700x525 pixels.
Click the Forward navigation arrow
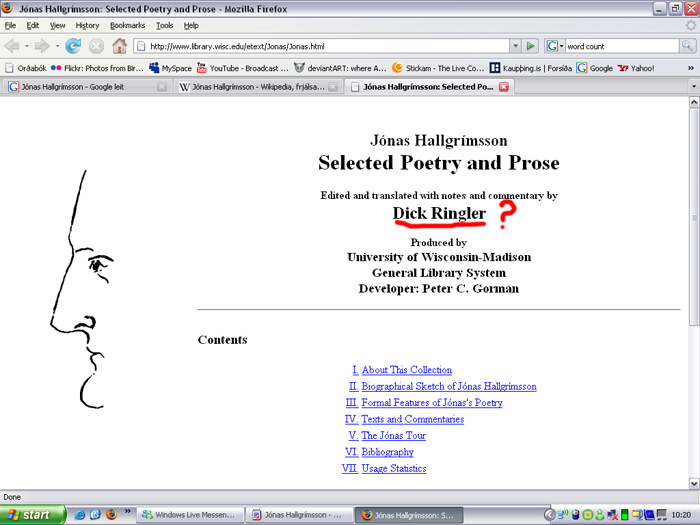[42, 46]
